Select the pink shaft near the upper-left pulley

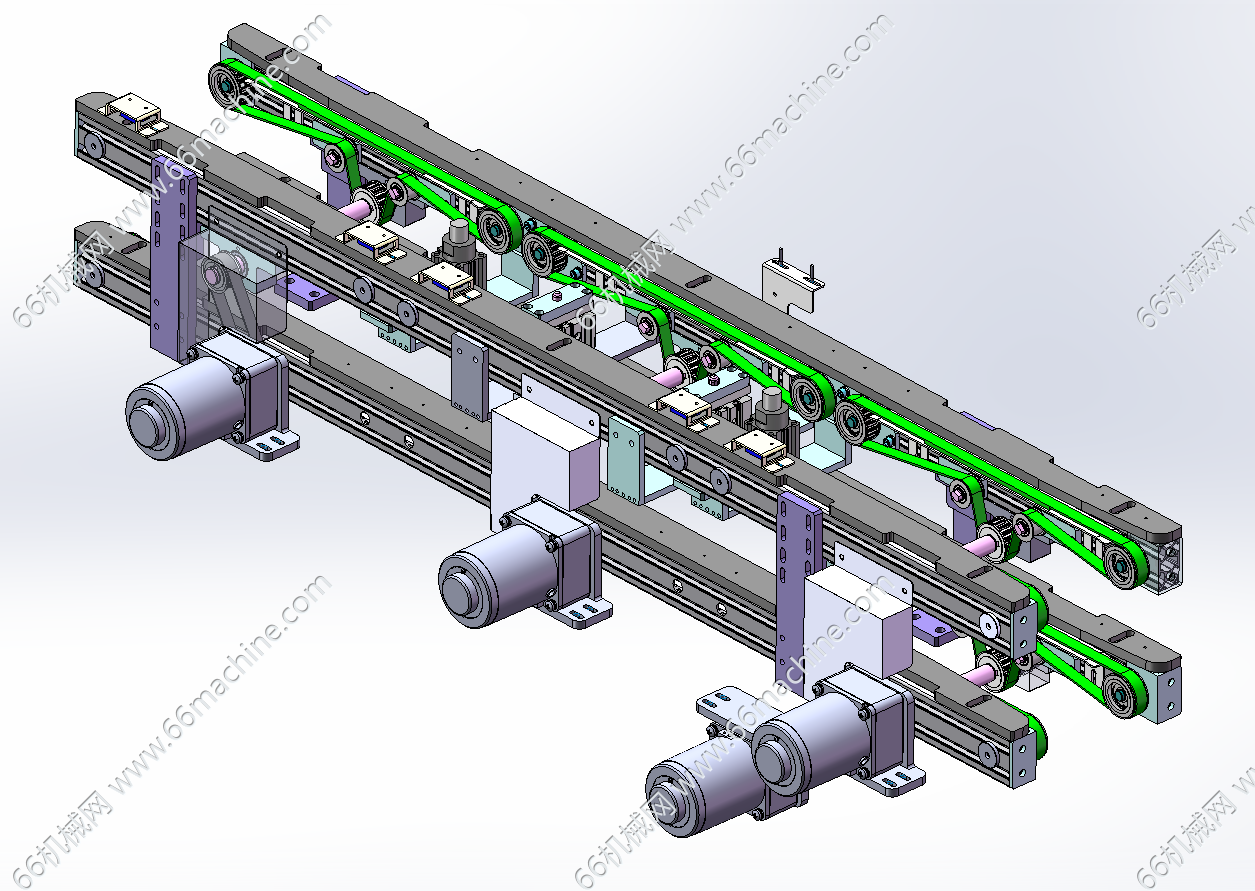(356, 210)
